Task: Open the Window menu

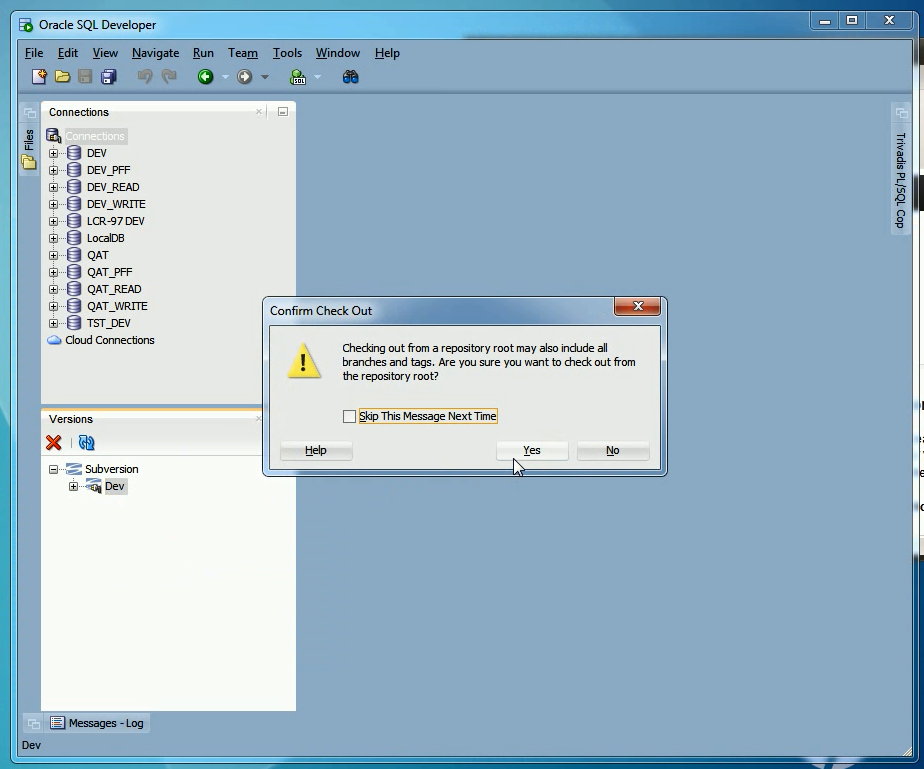Action: coord(338,53)
